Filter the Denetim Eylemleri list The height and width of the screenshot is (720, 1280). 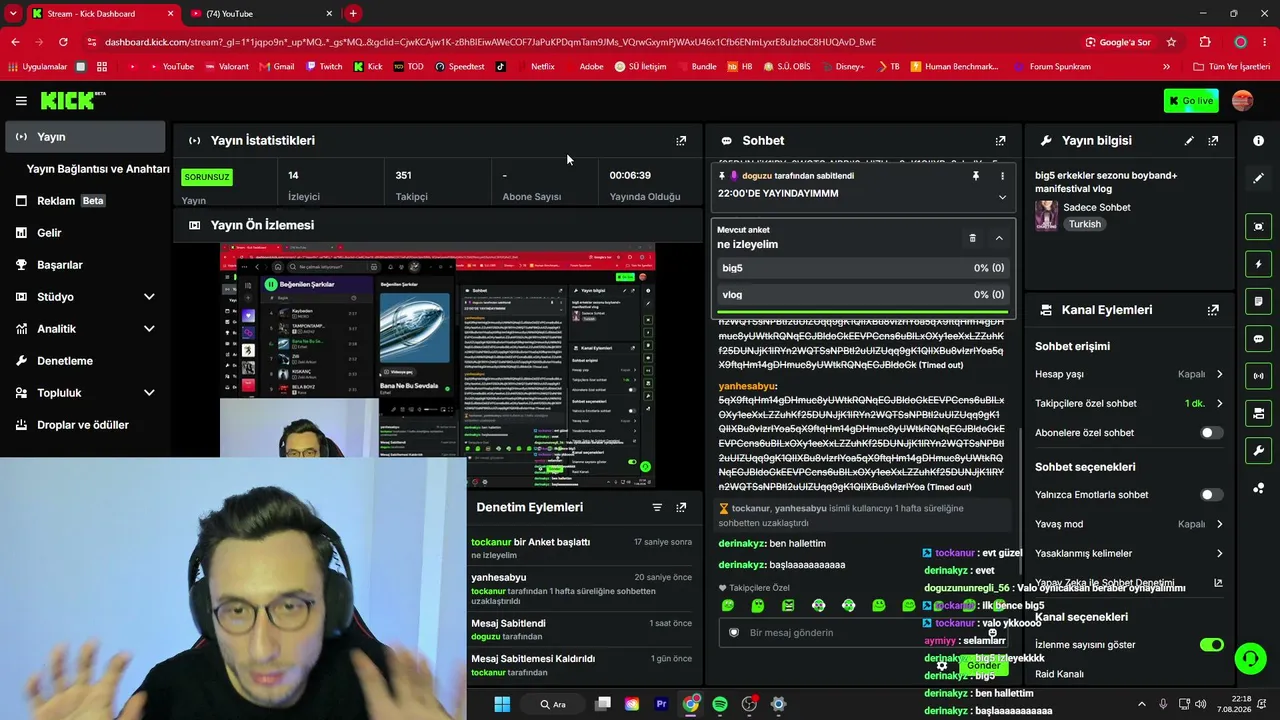click(657, 507)
